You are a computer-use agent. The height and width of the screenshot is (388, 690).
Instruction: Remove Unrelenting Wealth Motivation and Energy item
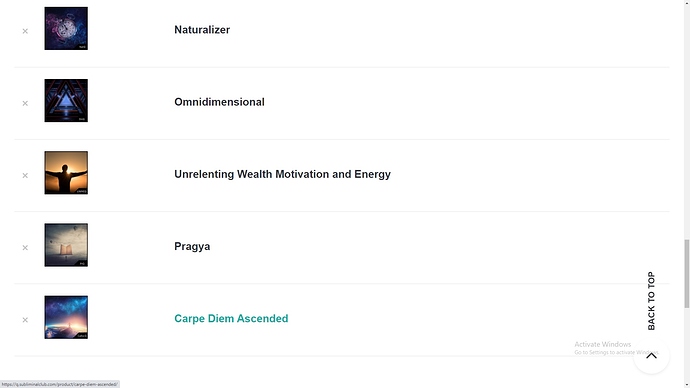(25, 176)
